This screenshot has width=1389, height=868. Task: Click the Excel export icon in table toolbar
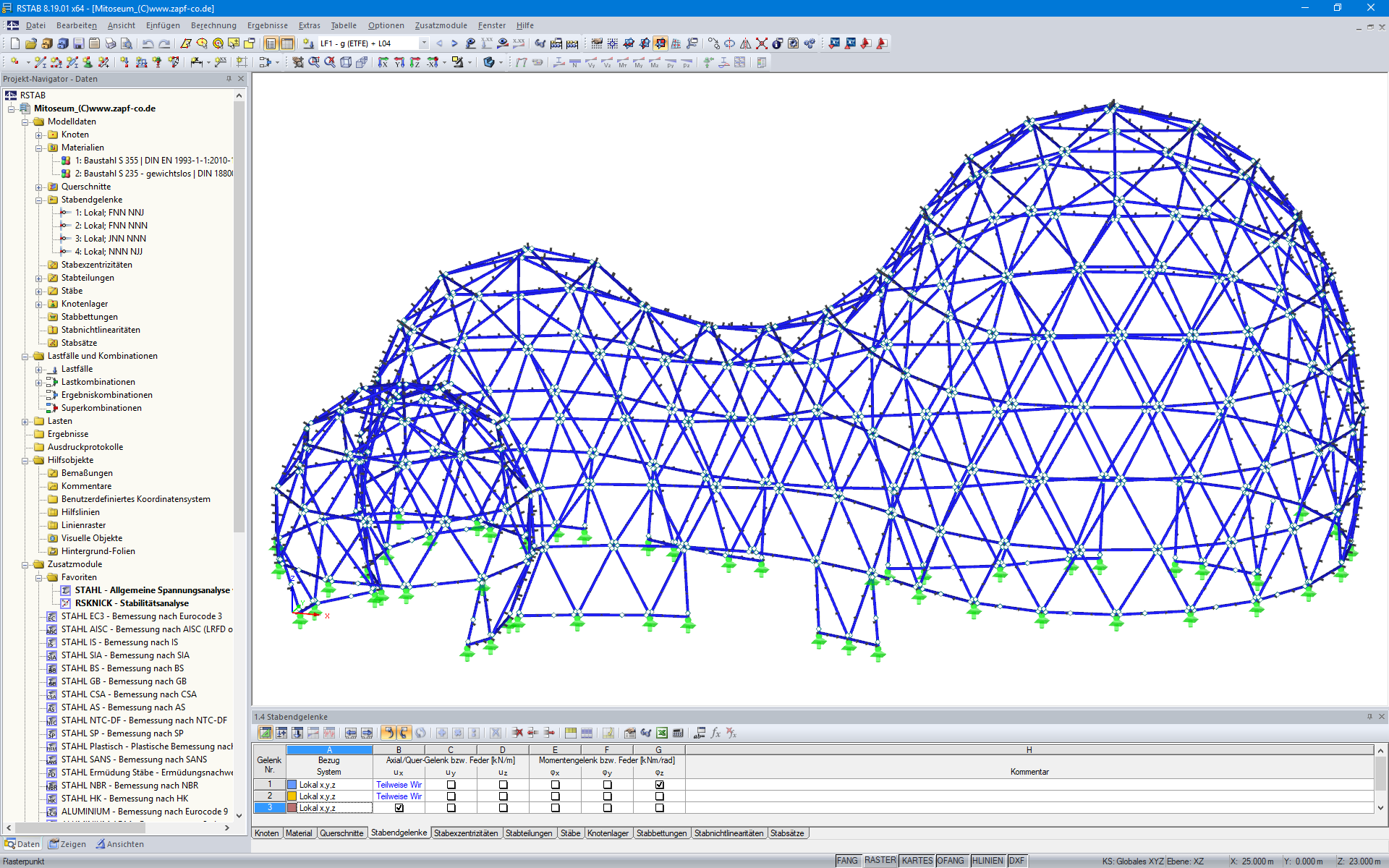[662, 733]
